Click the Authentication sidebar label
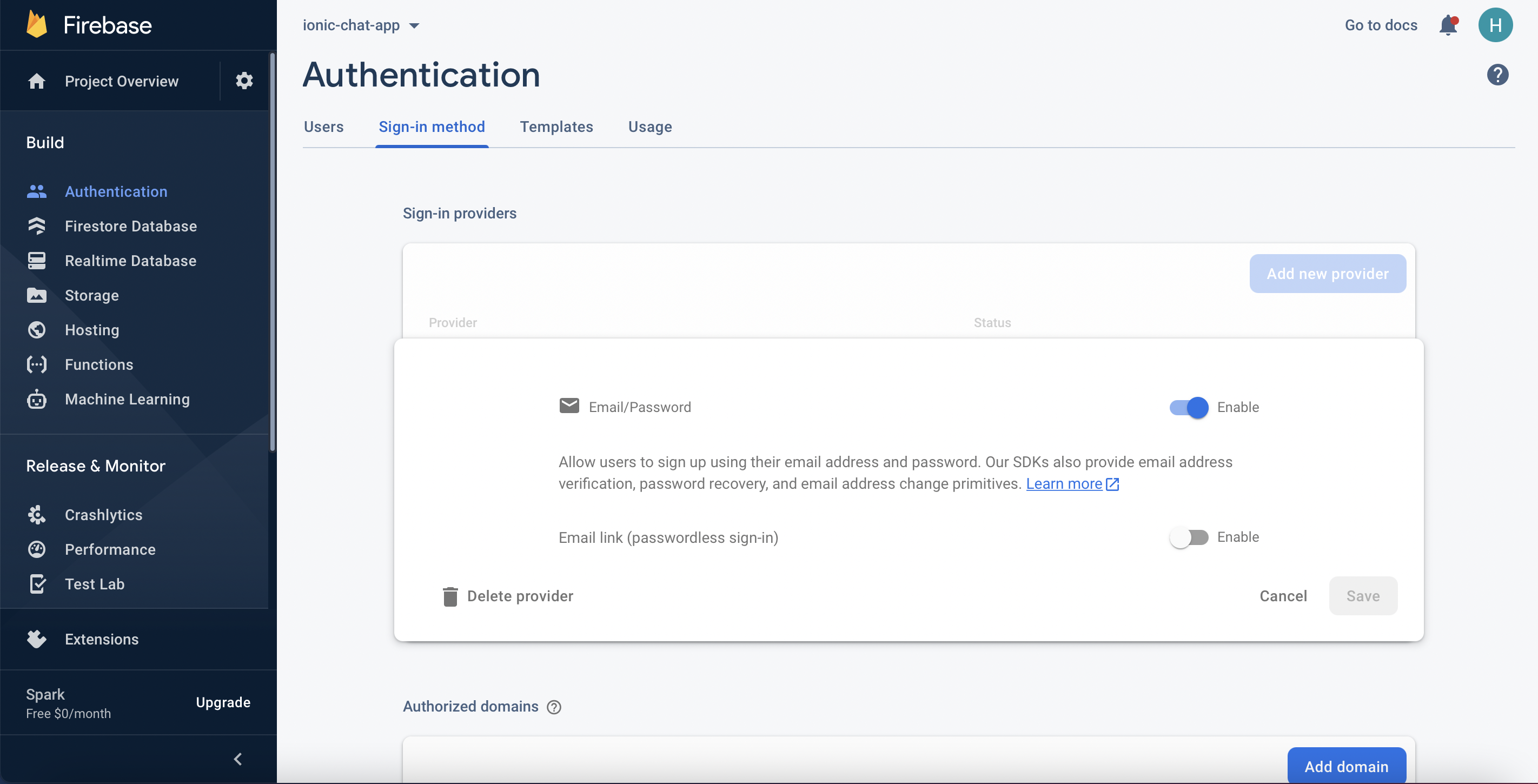Screen dimensions: 1538x784 tap(116, 191)
